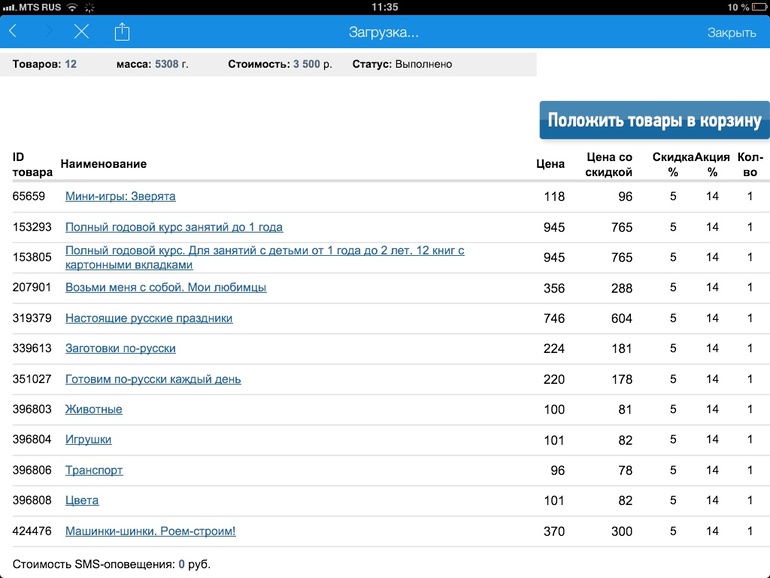Image resolution: width=770 pixels, height=578 pixels.
Task: Open the Мини-игры: Зверята link
Action: [120, 197]
